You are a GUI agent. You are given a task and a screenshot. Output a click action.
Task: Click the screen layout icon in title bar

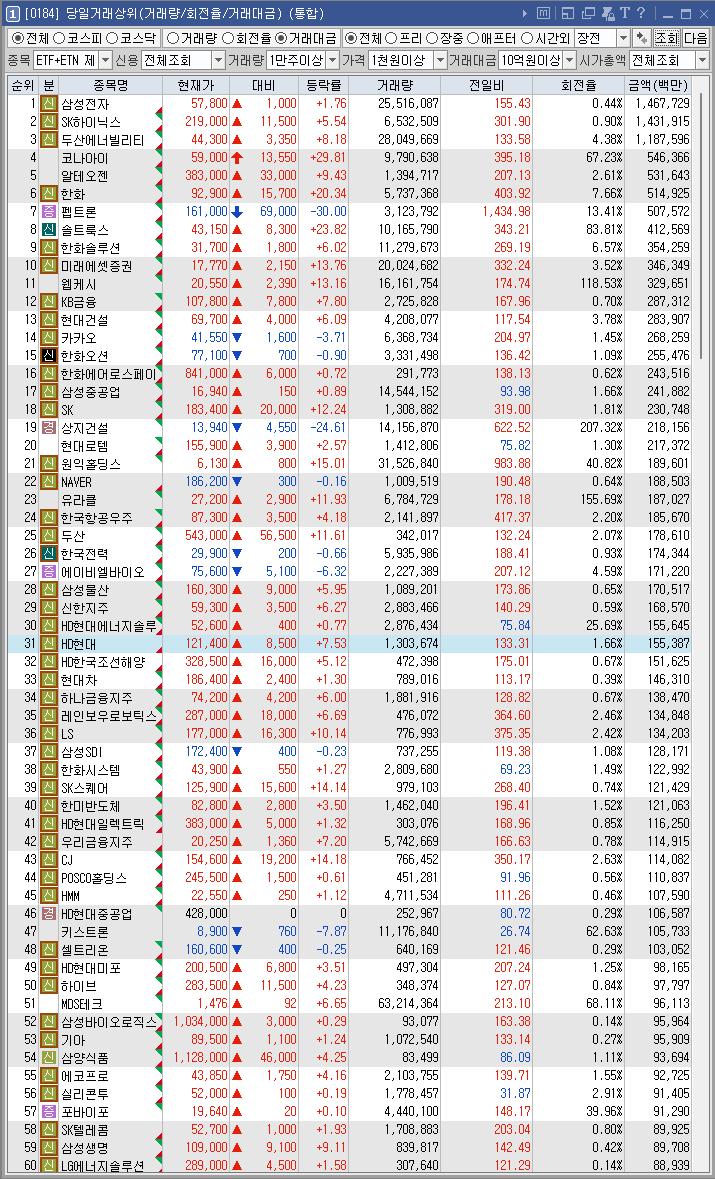pyautogui.click(x=568, y=13)
